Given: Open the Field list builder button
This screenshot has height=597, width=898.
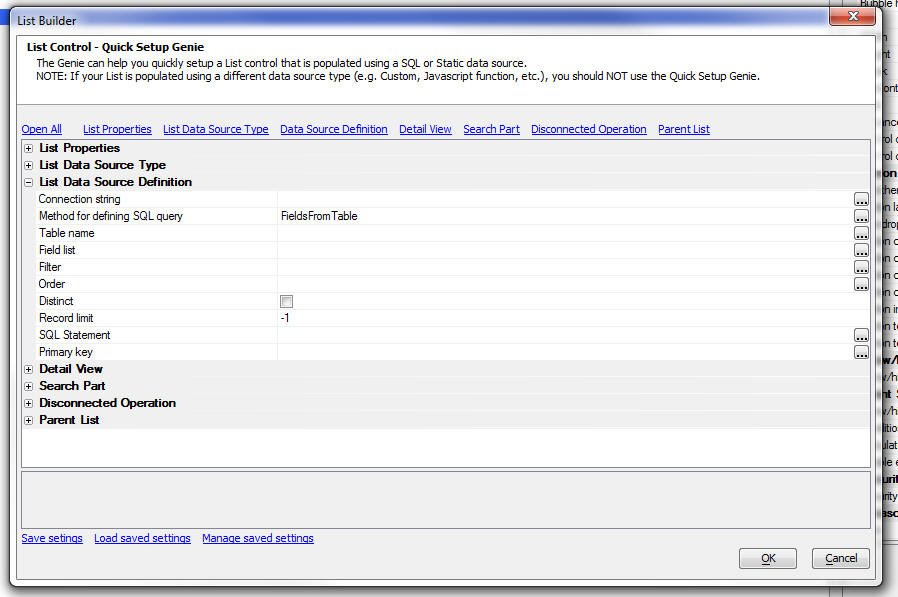Looking at the screenshot, I should (861, 250).
